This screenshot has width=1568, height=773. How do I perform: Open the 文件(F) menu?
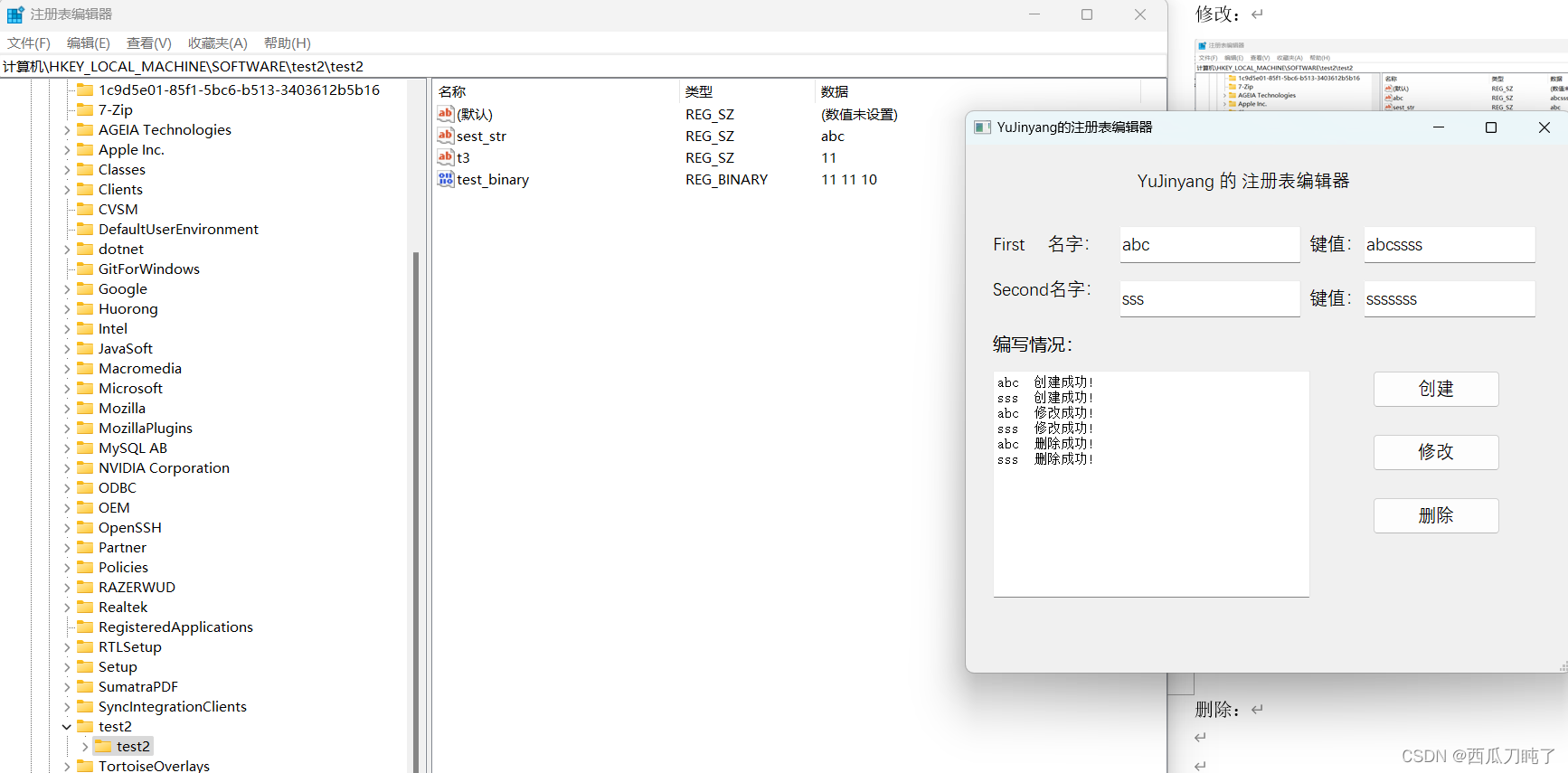tap(29, 42)
